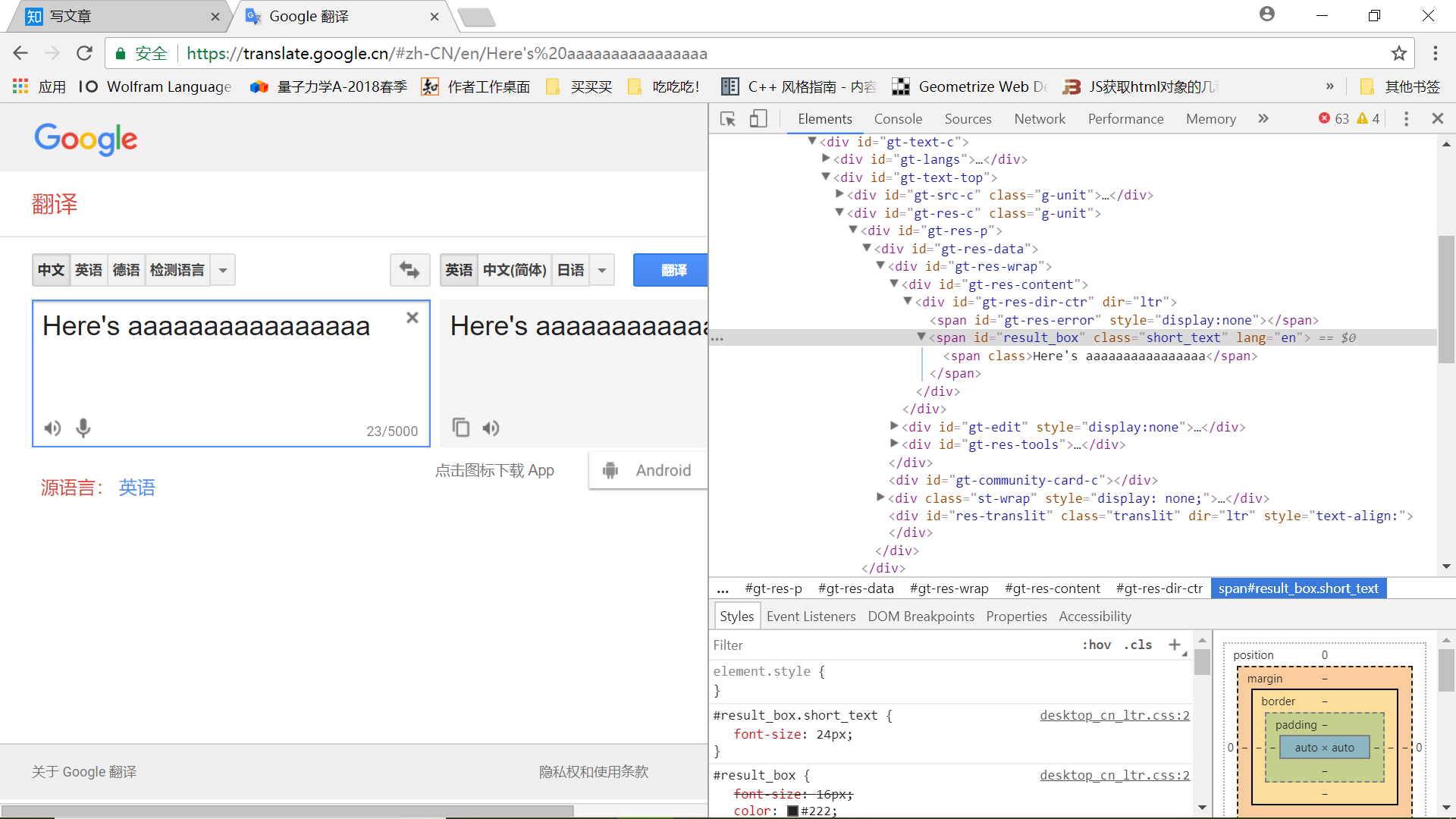Click the yellow warning count icon showing 4
Viewport: 1456px width, 819px height.
coord(1362,118)
